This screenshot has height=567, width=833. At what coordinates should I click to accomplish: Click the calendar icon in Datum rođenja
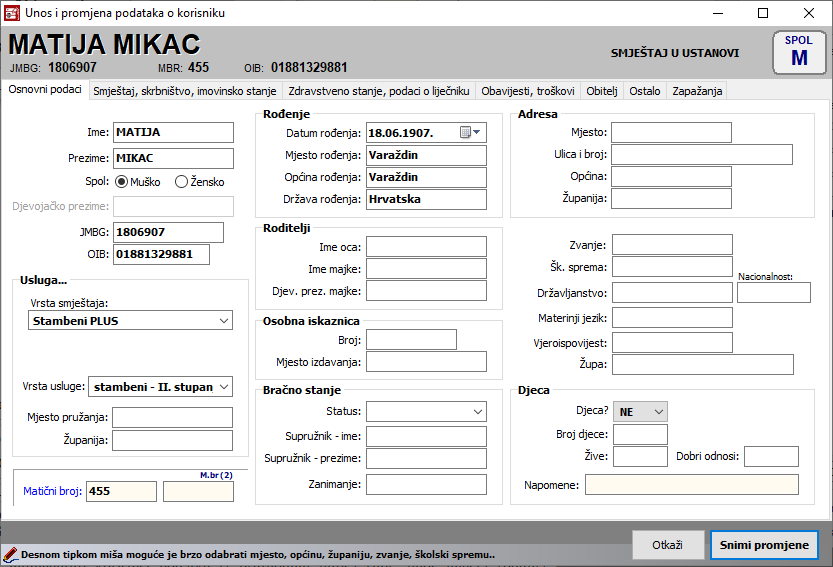click(465, 133)
